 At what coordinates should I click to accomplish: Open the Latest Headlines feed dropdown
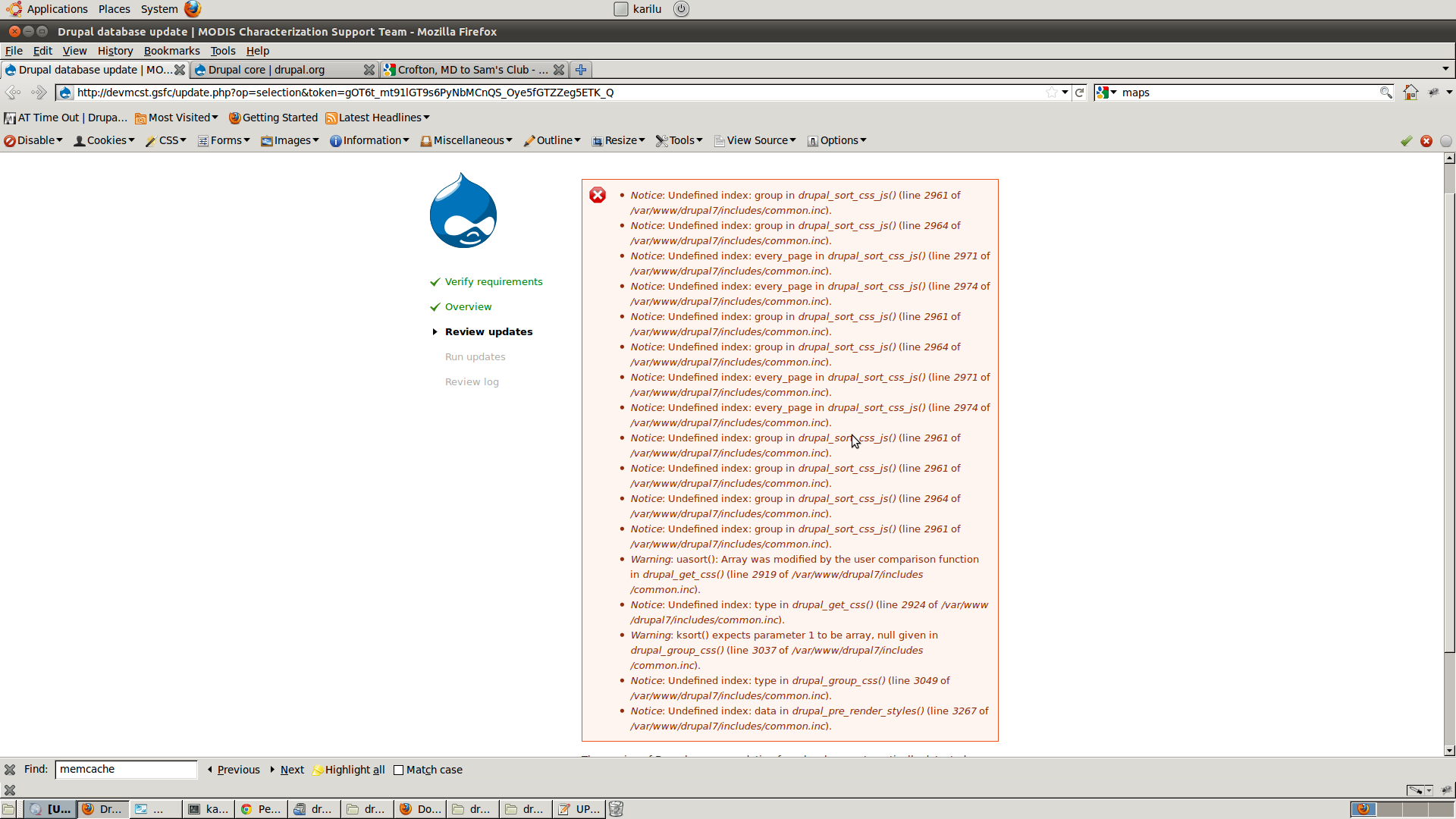(378, 118)
